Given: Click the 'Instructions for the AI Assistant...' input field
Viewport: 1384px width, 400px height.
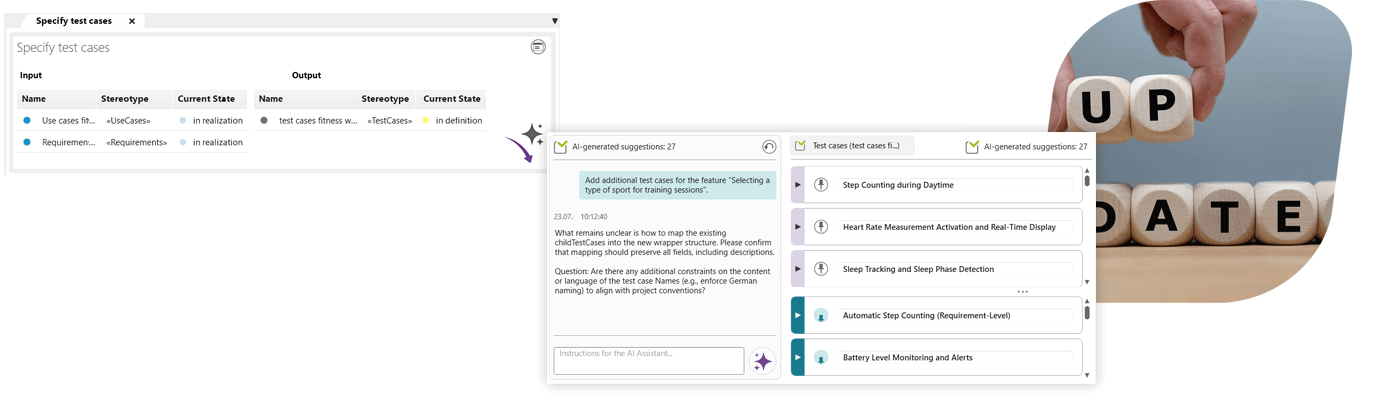Looking at the screenshot, I should point(649,361).
